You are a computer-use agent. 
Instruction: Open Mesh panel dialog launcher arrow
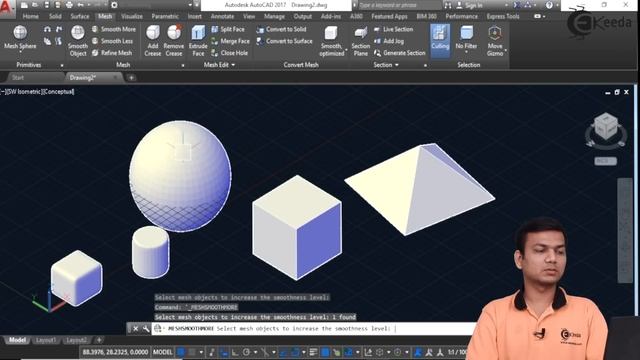click(182, 65)
